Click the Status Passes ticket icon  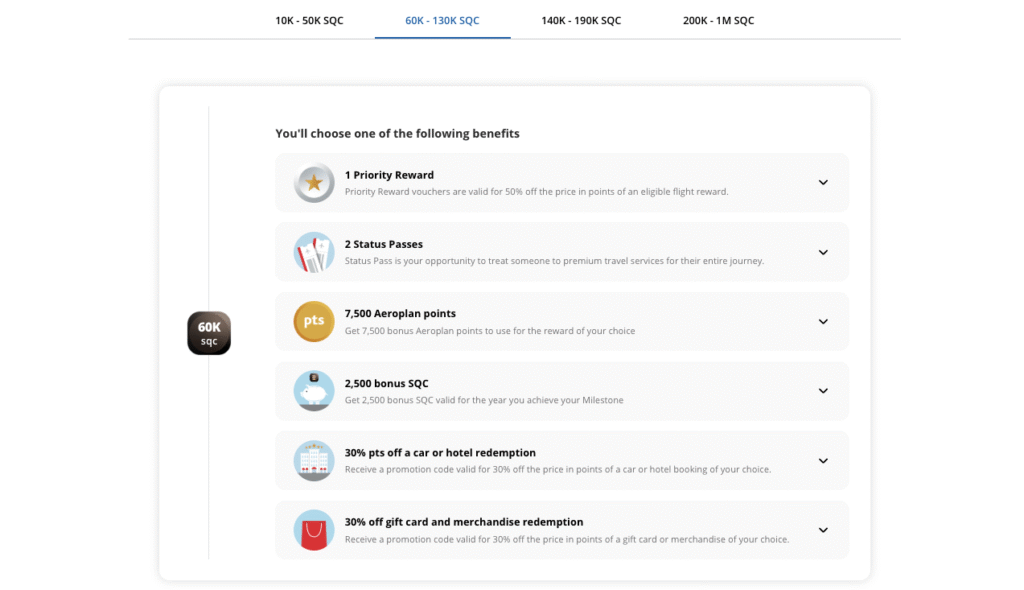pyautogui.click(x=314, y=252)
